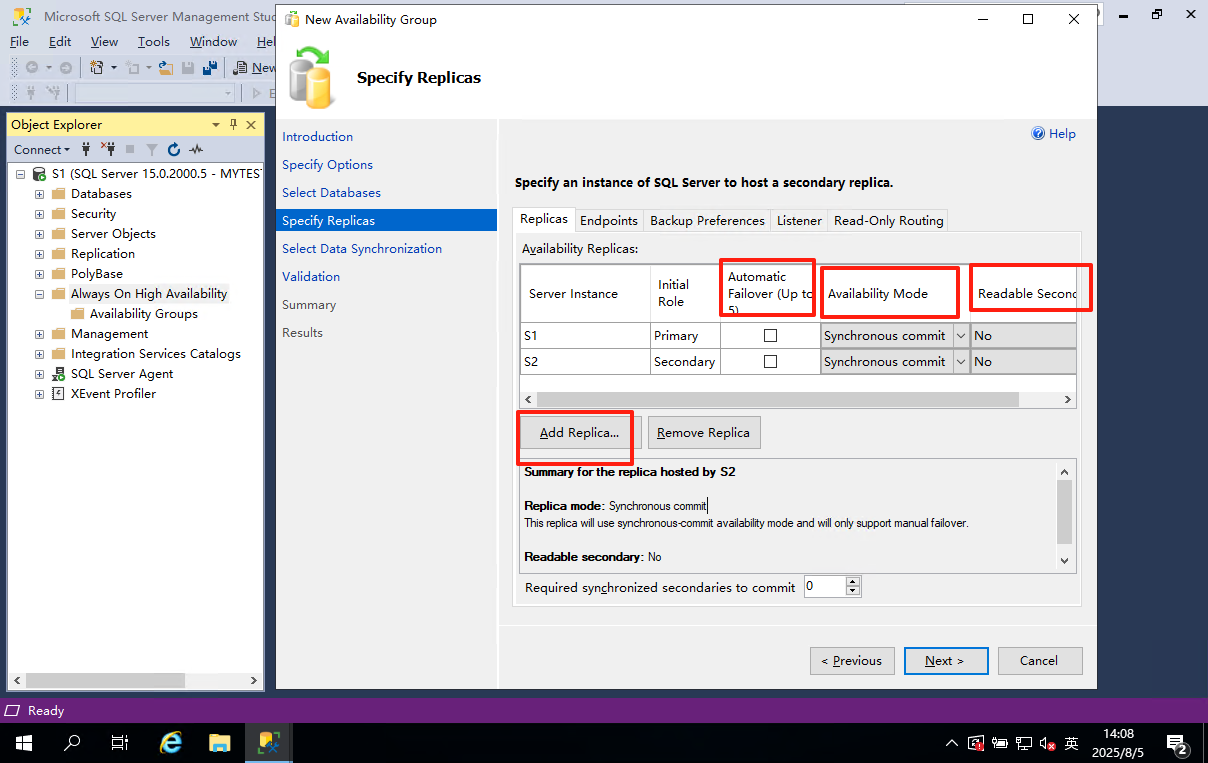
Task: Enable Automatic Failover for S2
Action: 770,362
